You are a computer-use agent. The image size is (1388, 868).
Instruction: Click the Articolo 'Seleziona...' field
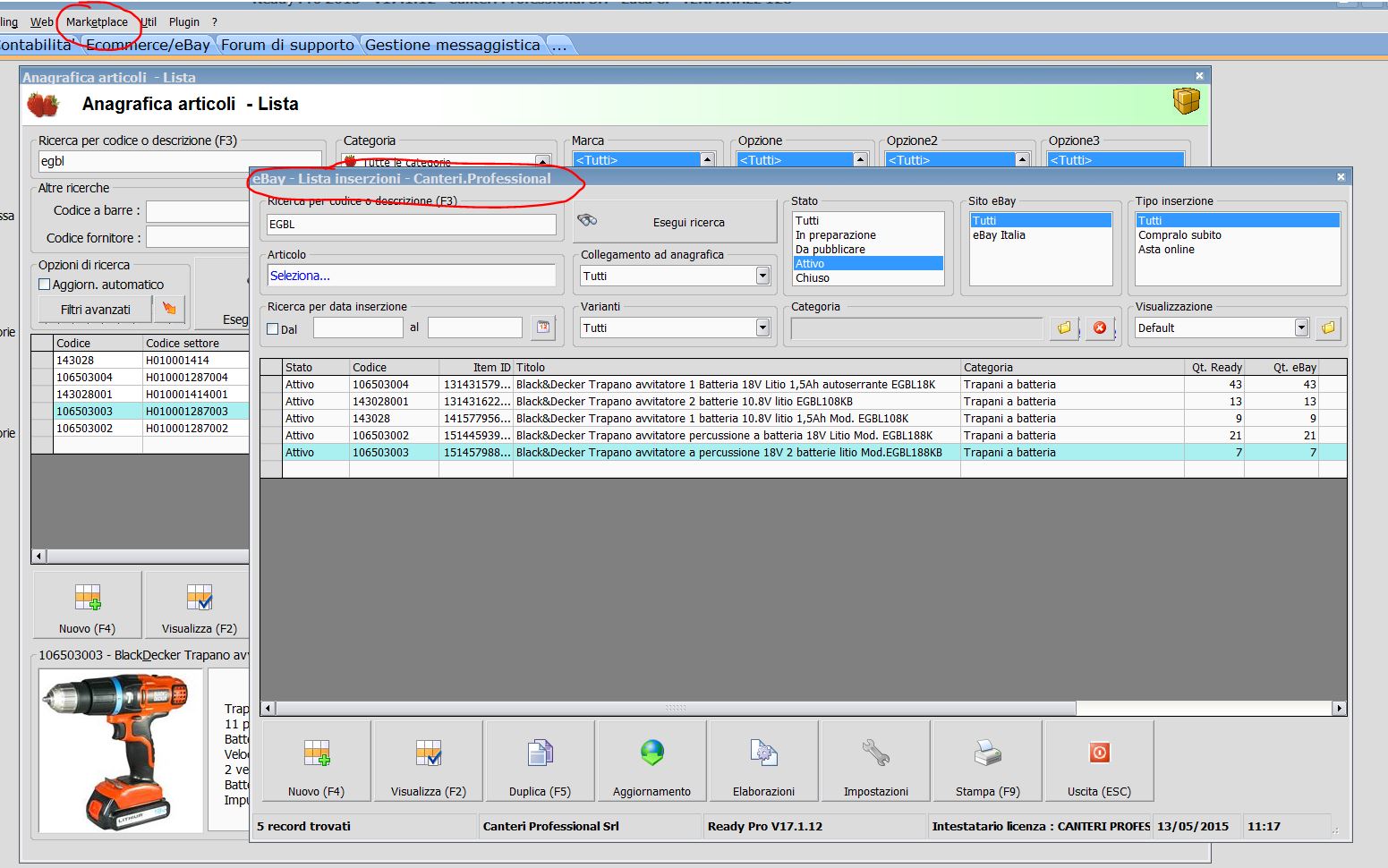click(412, 276)
